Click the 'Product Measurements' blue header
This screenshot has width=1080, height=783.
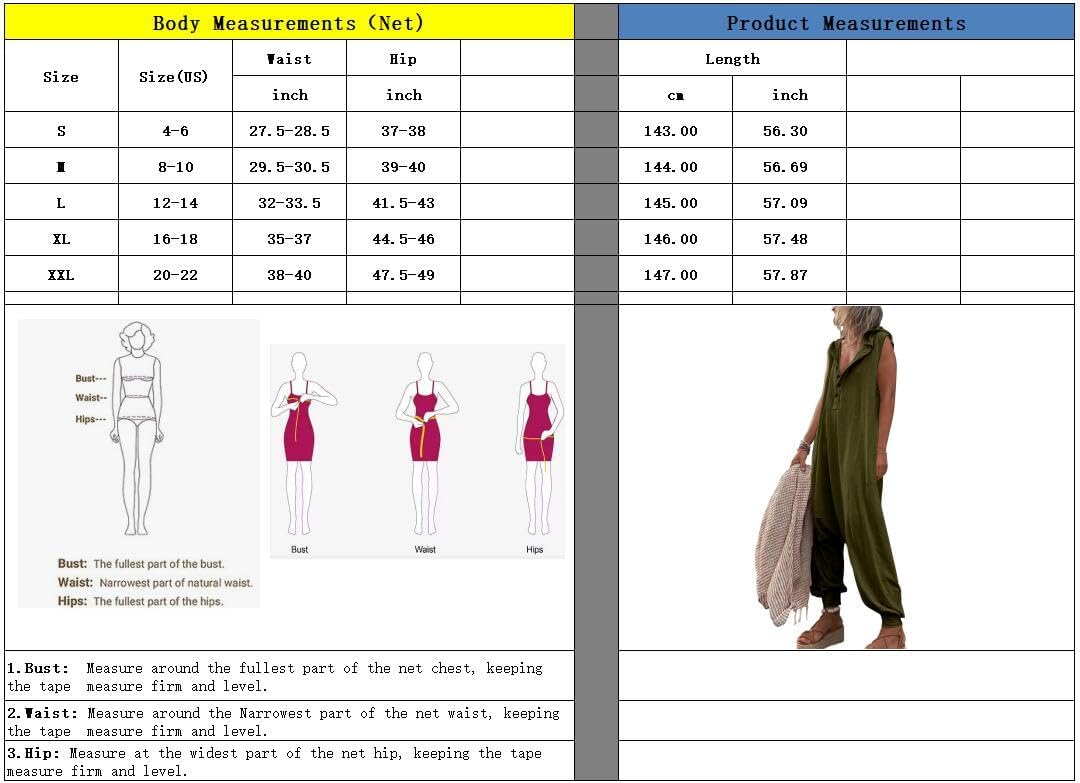(x=847, y=23)
